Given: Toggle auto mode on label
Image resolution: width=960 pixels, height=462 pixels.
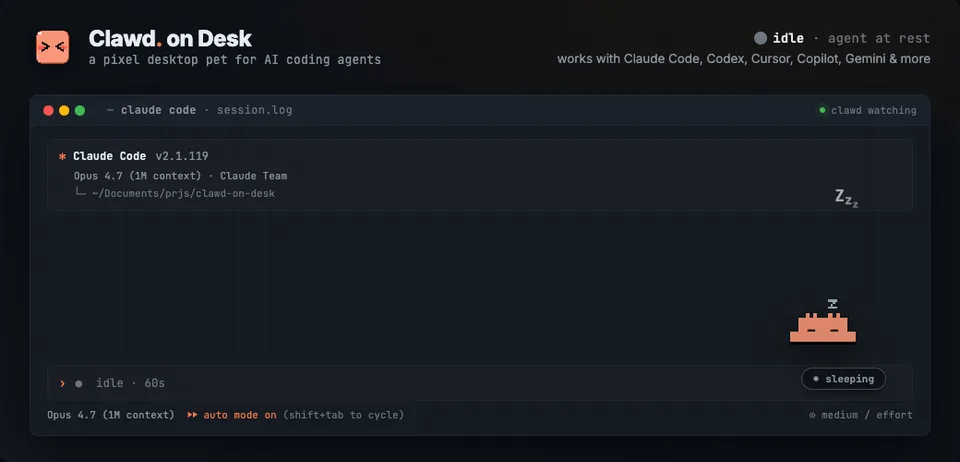Looking at the screenshot, I should point(240,415).
